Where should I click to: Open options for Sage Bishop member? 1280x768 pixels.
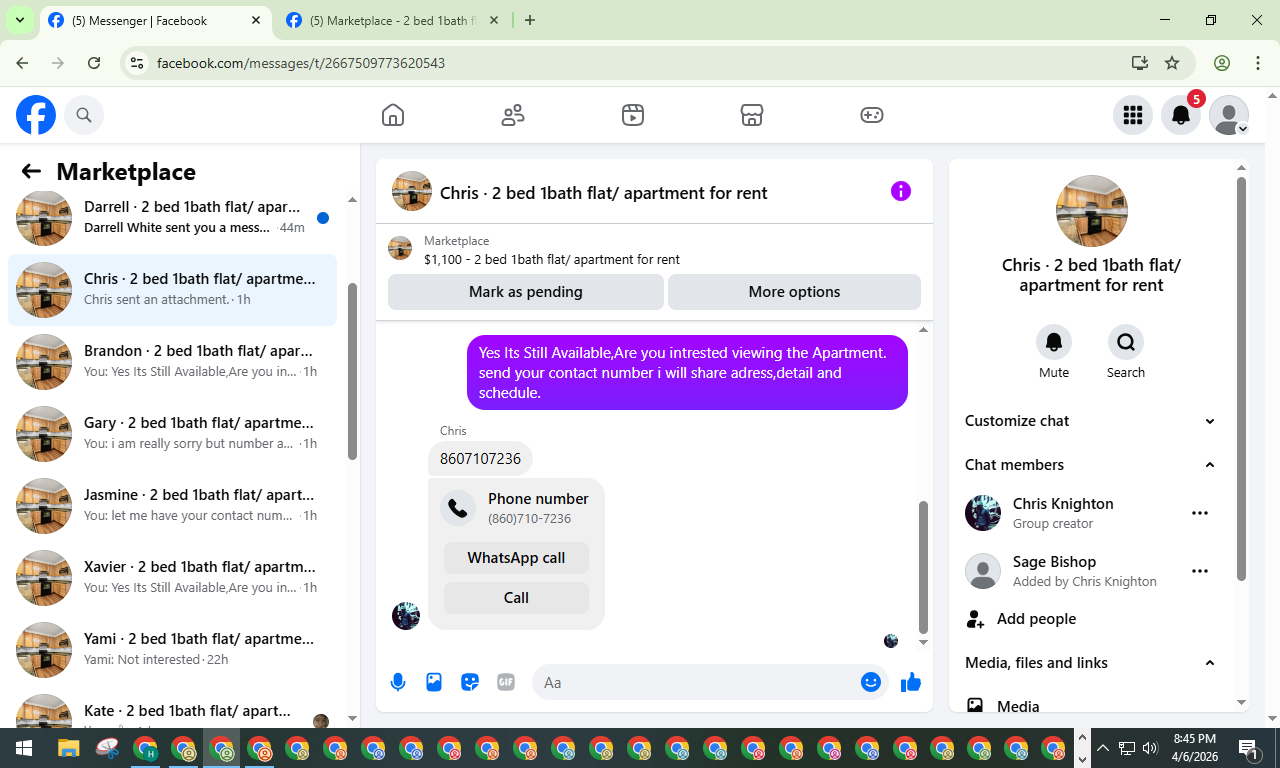1200,571
